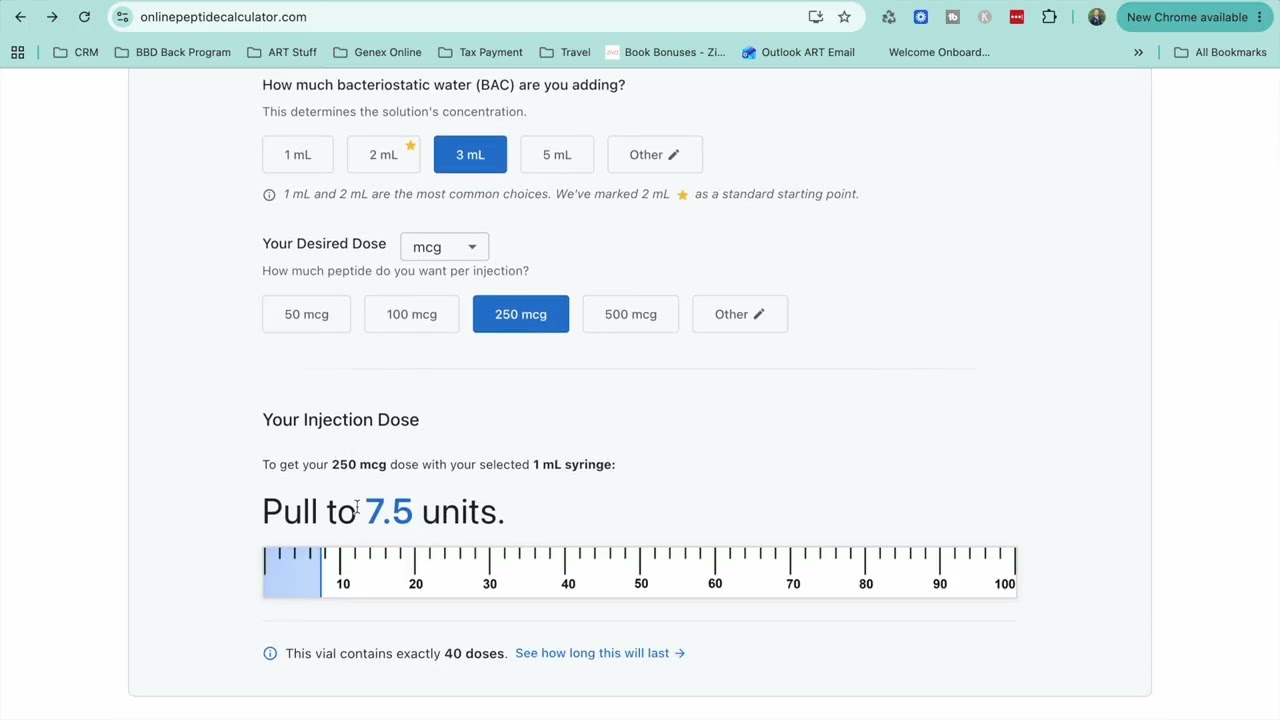Choose Other water amount with pencil
Image resolution: width=1280 pixels, height=720 pixels.
coord(654,154)
